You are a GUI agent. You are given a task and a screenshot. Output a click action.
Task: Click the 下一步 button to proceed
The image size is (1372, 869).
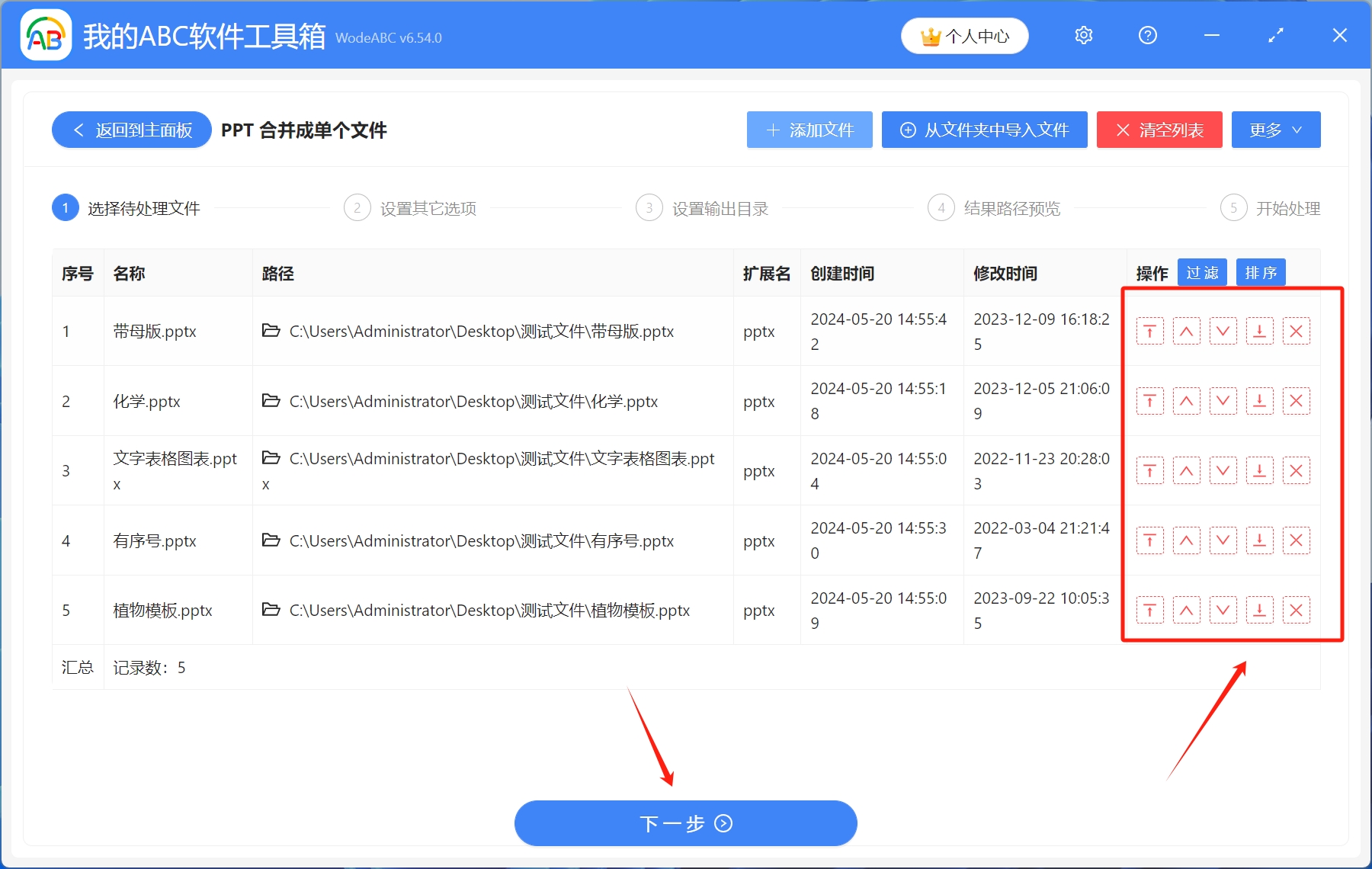[685, 823]
